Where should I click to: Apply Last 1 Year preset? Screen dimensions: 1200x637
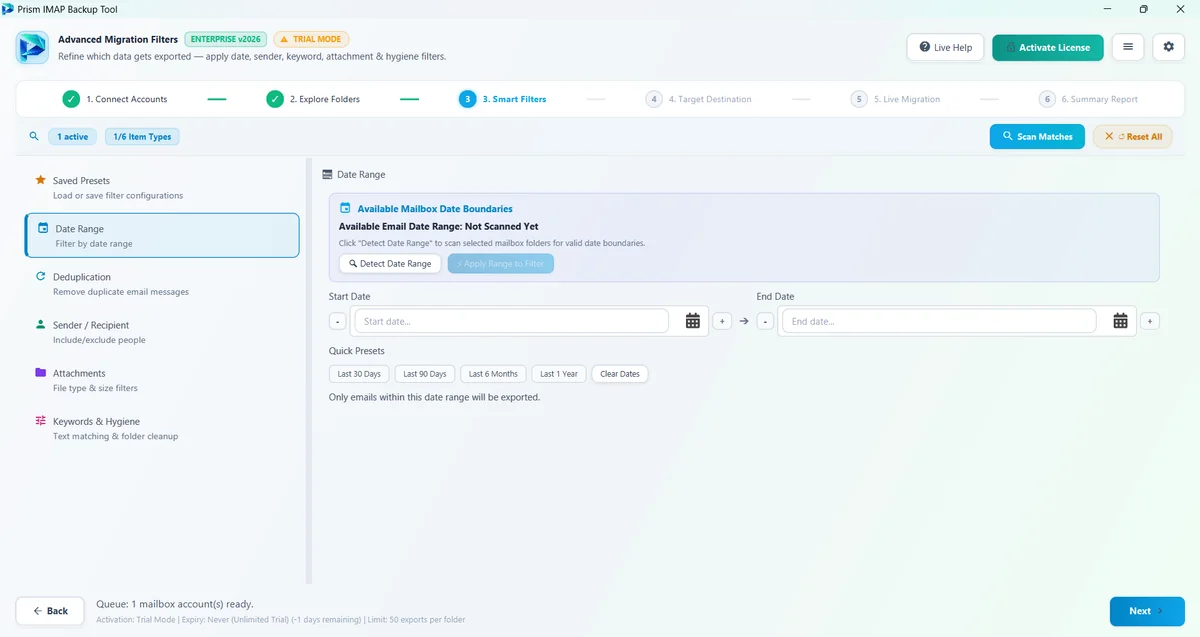[559, 374]
